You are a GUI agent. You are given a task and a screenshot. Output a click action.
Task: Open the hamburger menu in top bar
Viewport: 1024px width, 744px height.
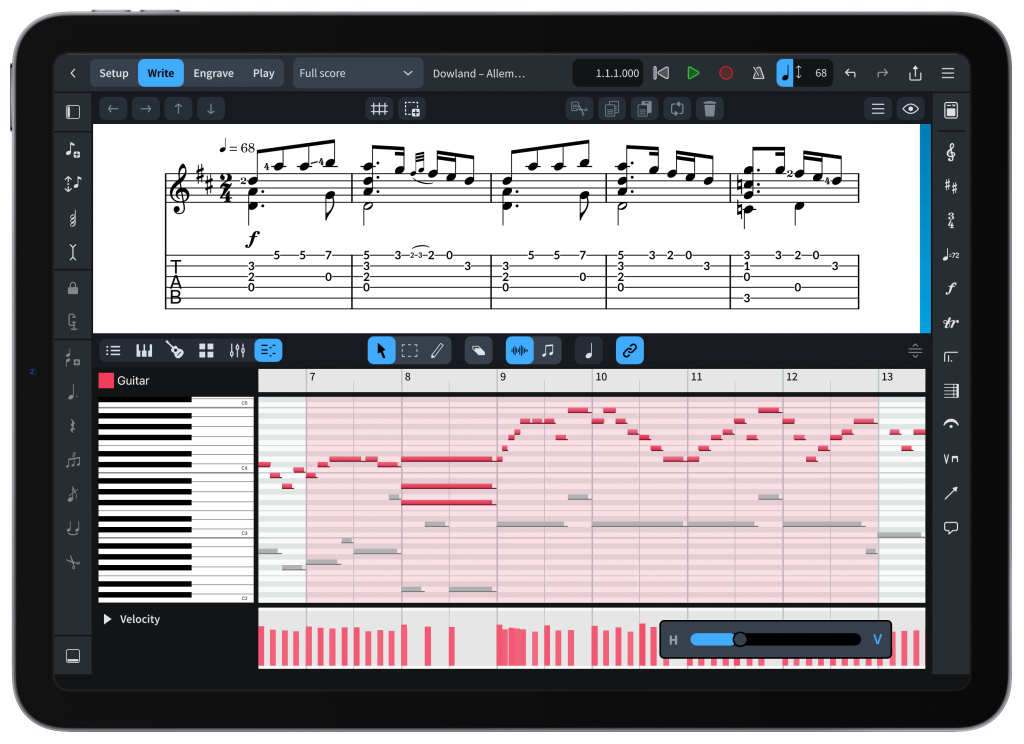(947, 73)
